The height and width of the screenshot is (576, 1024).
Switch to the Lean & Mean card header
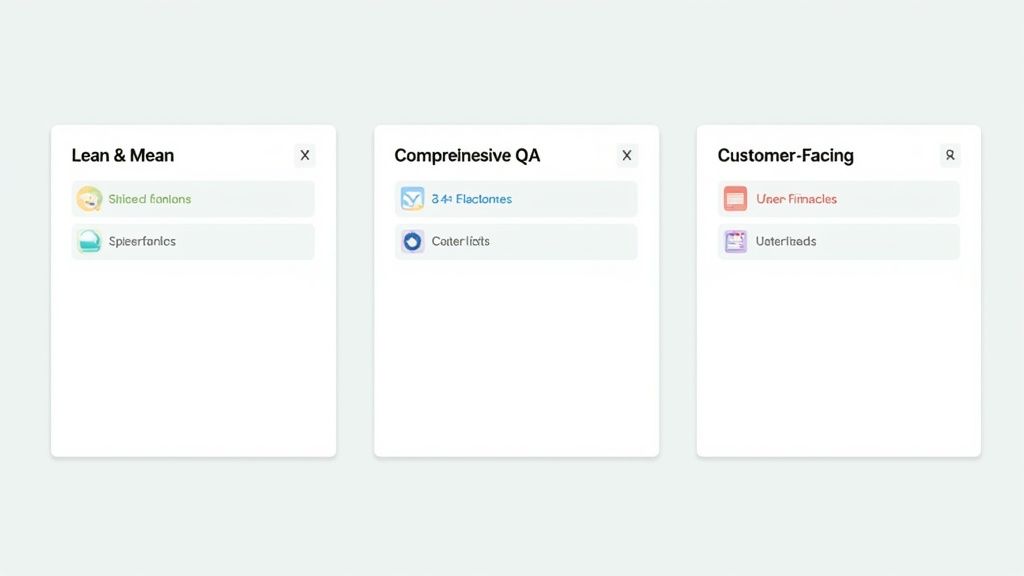point(123,155)
